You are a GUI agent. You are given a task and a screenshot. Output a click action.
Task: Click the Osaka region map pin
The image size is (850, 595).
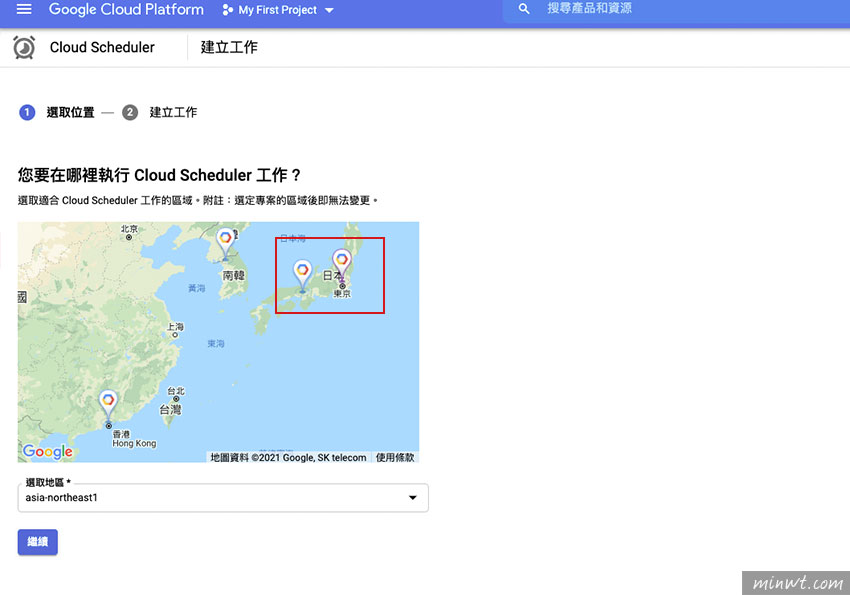click(302, 276)
